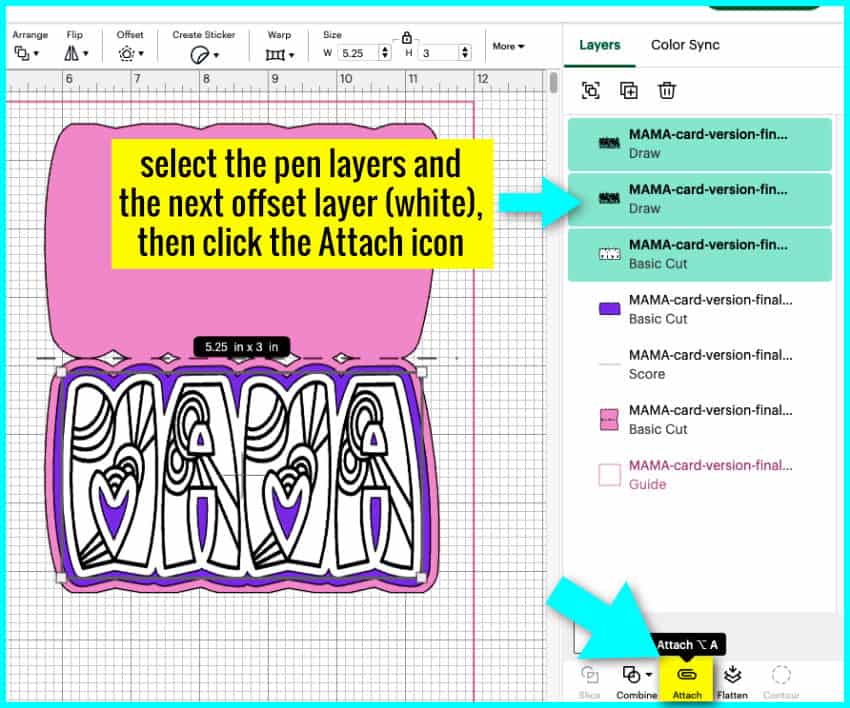Click the Contour tool
The height and width of the screenshot is (708, 850).
pyautogui.click(x=781, y=681)
